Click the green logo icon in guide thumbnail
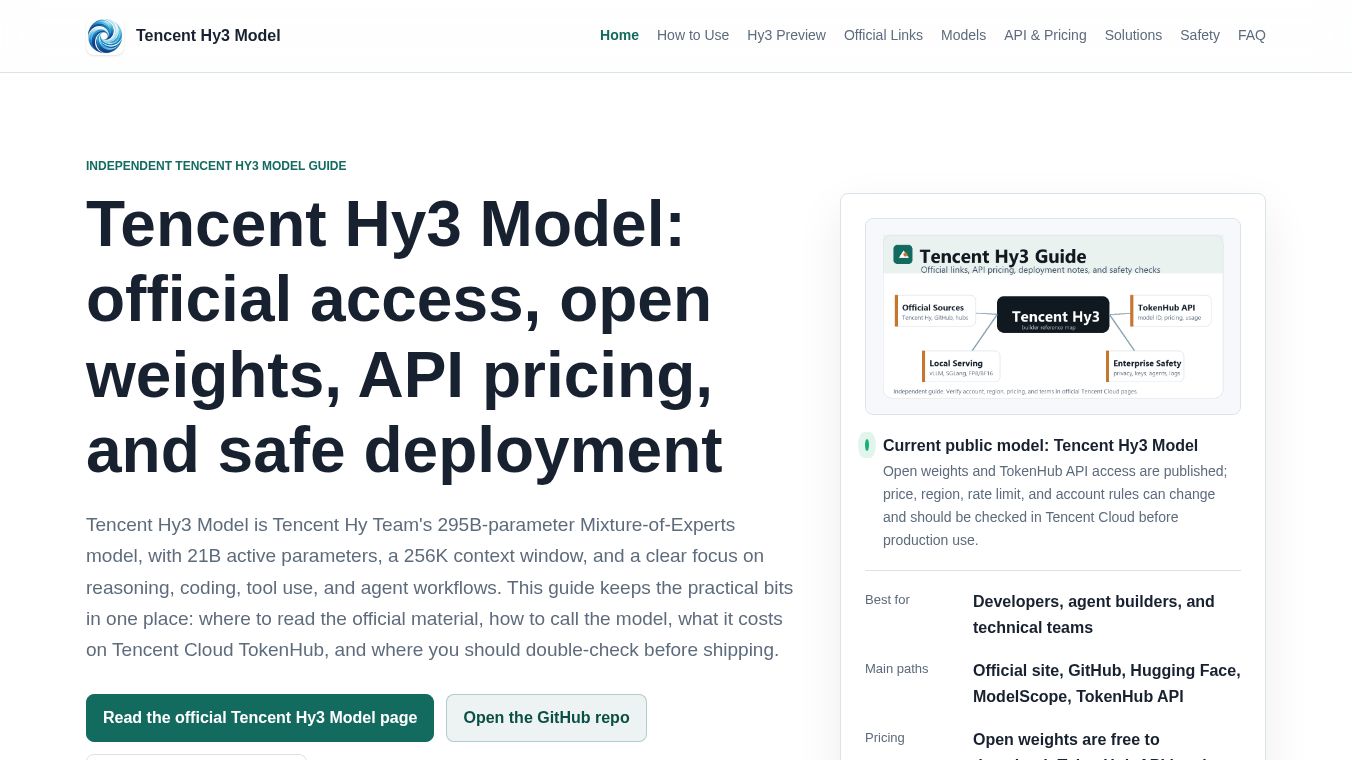The image size is (1352, 760). point(903,254)
